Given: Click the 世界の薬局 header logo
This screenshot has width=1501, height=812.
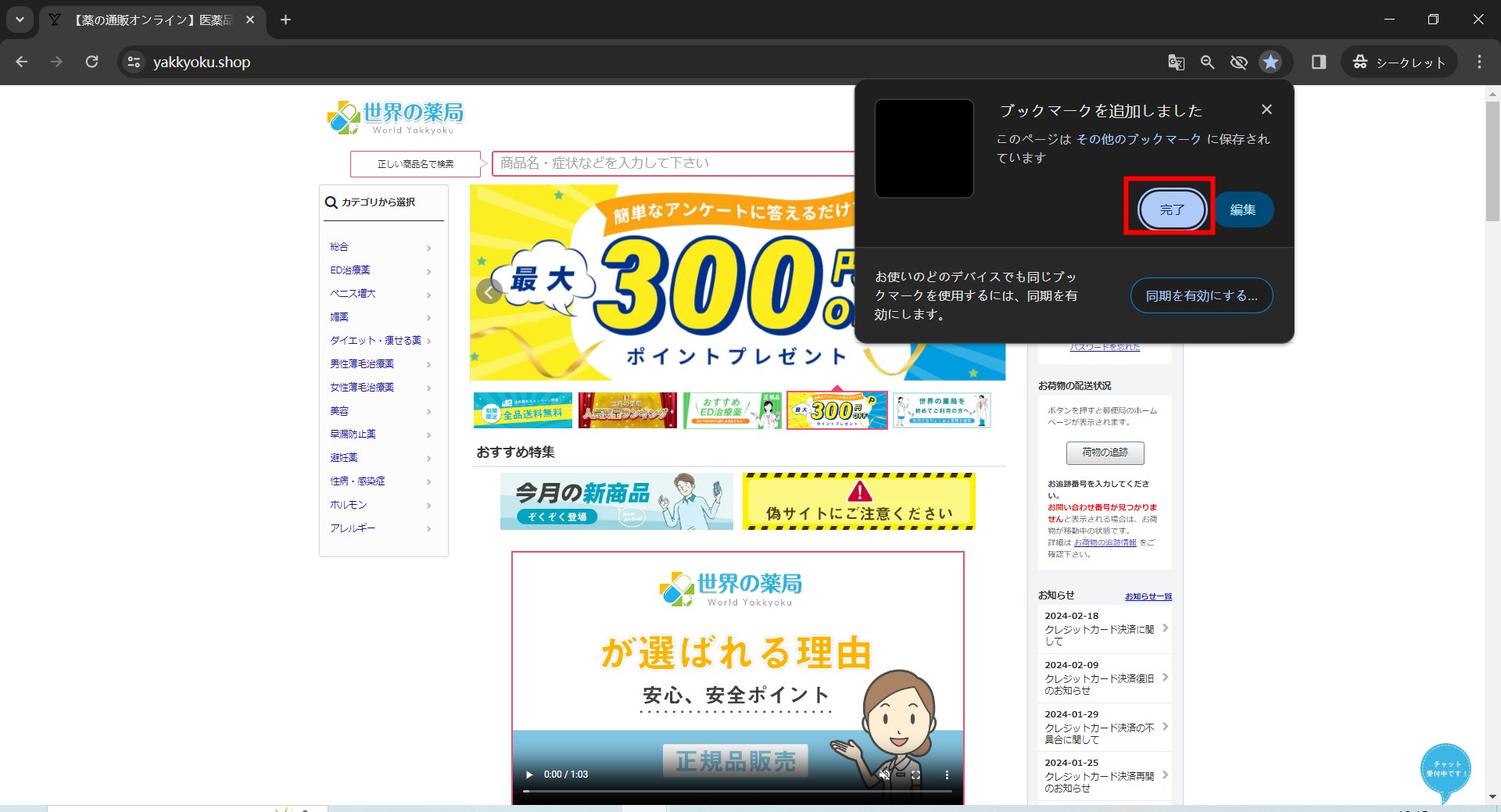Looking at the screenshot, I should pyautogui.click(x=396, y=117).
